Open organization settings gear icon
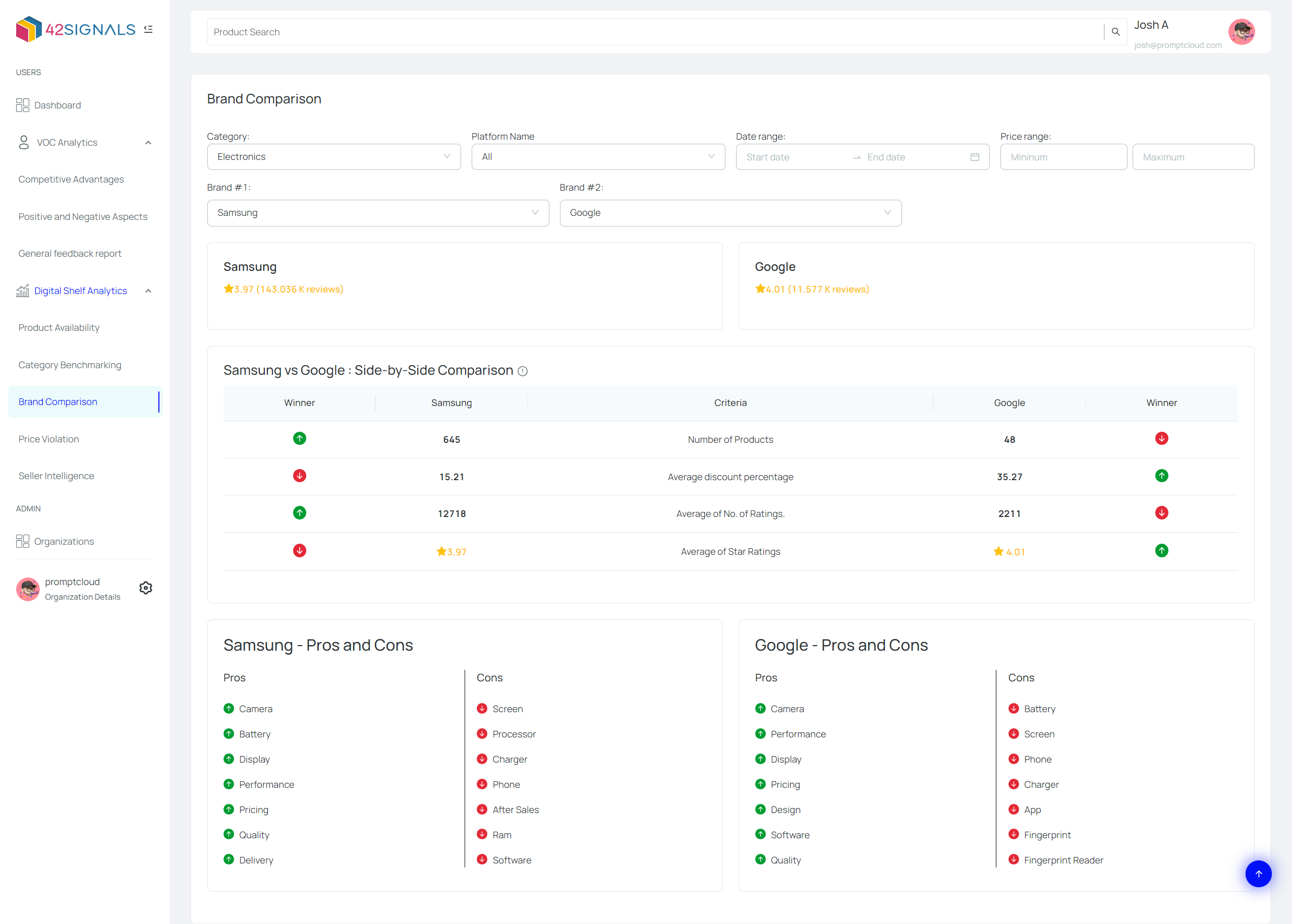The width and height of the screenshot is (1292, 924). click(x=146, y=588)
